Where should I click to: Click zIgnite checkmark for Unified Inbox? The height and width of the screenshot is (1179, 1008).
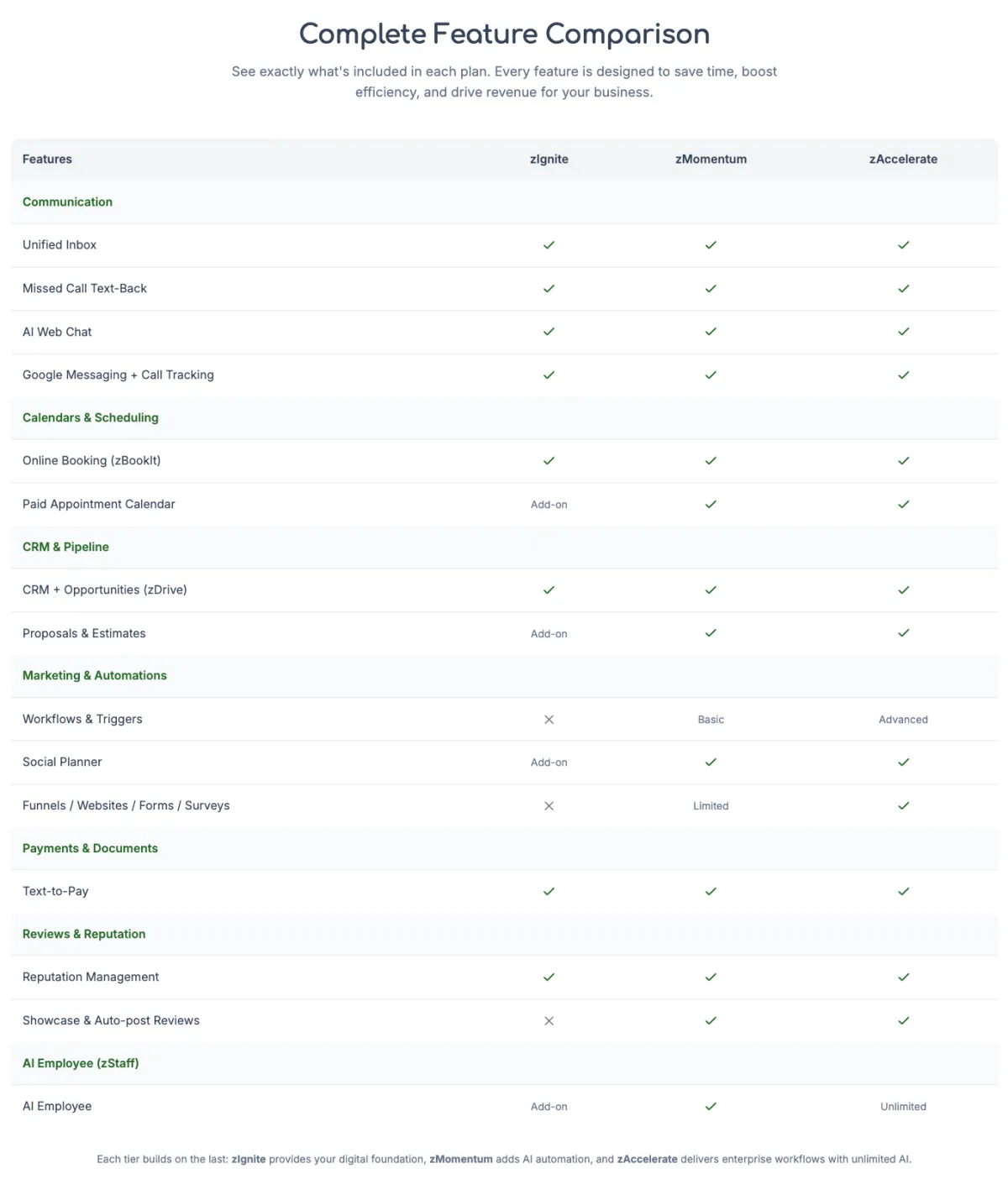tap(549, 245)
